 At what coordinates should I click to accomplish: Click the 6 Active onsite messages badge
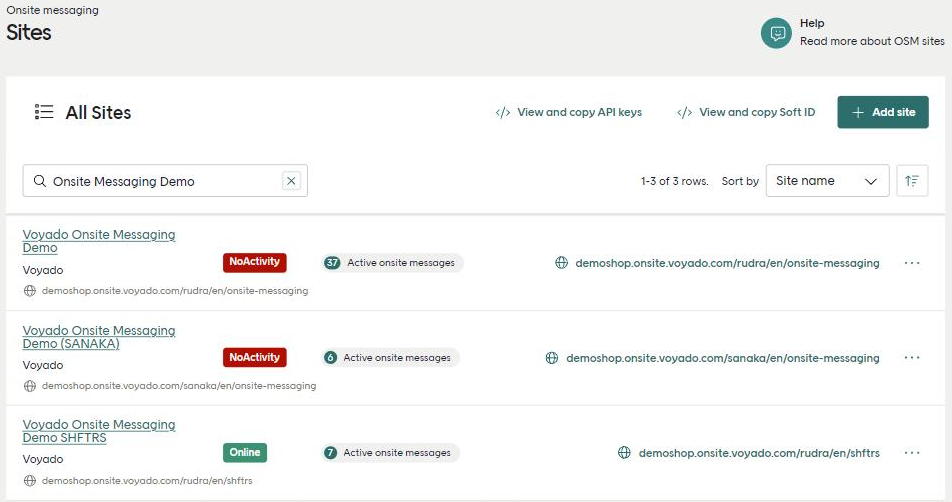tap(390, 358)
